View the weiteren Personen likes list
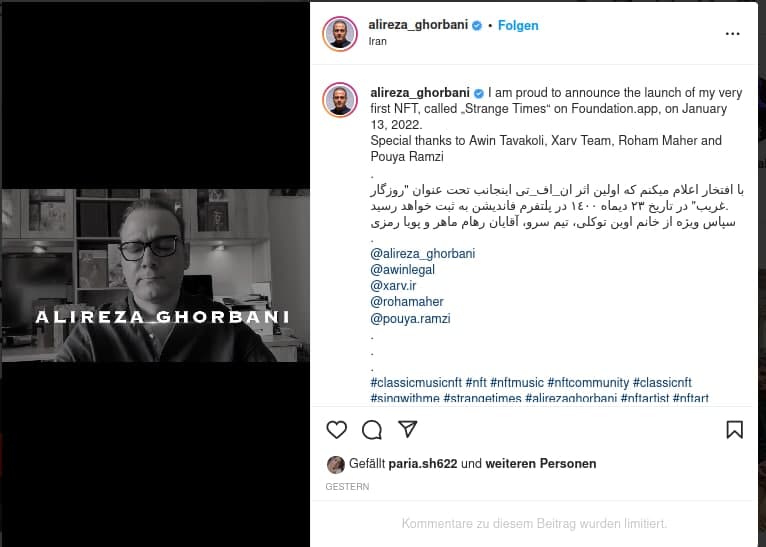 tap(541, 463)
